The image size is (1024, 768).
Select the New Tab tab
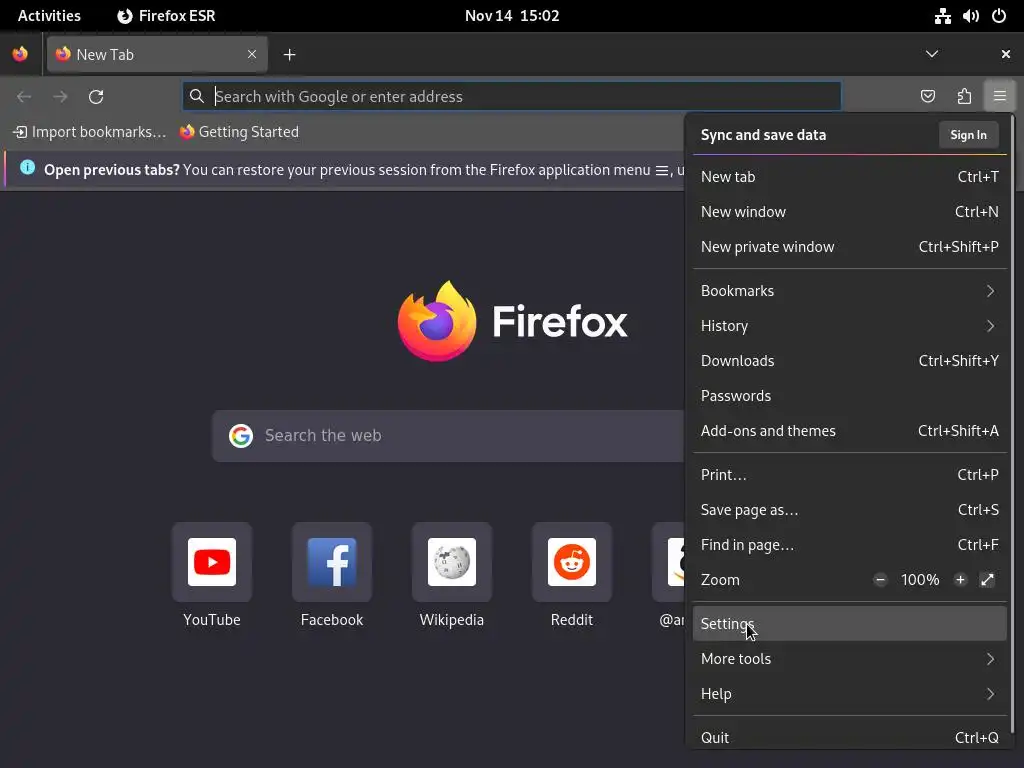[x=157, y=54]
